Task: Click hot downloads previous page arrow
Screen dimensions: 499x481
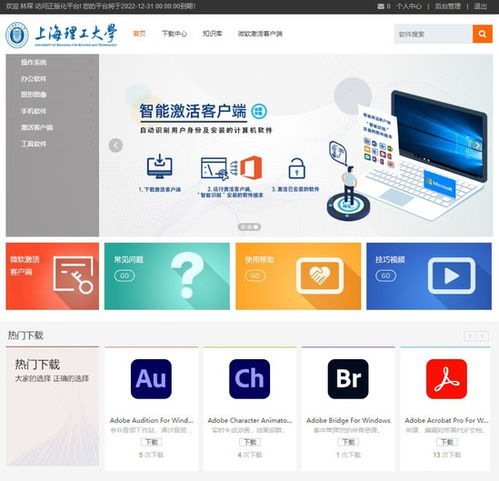Action: coord(470,336)
